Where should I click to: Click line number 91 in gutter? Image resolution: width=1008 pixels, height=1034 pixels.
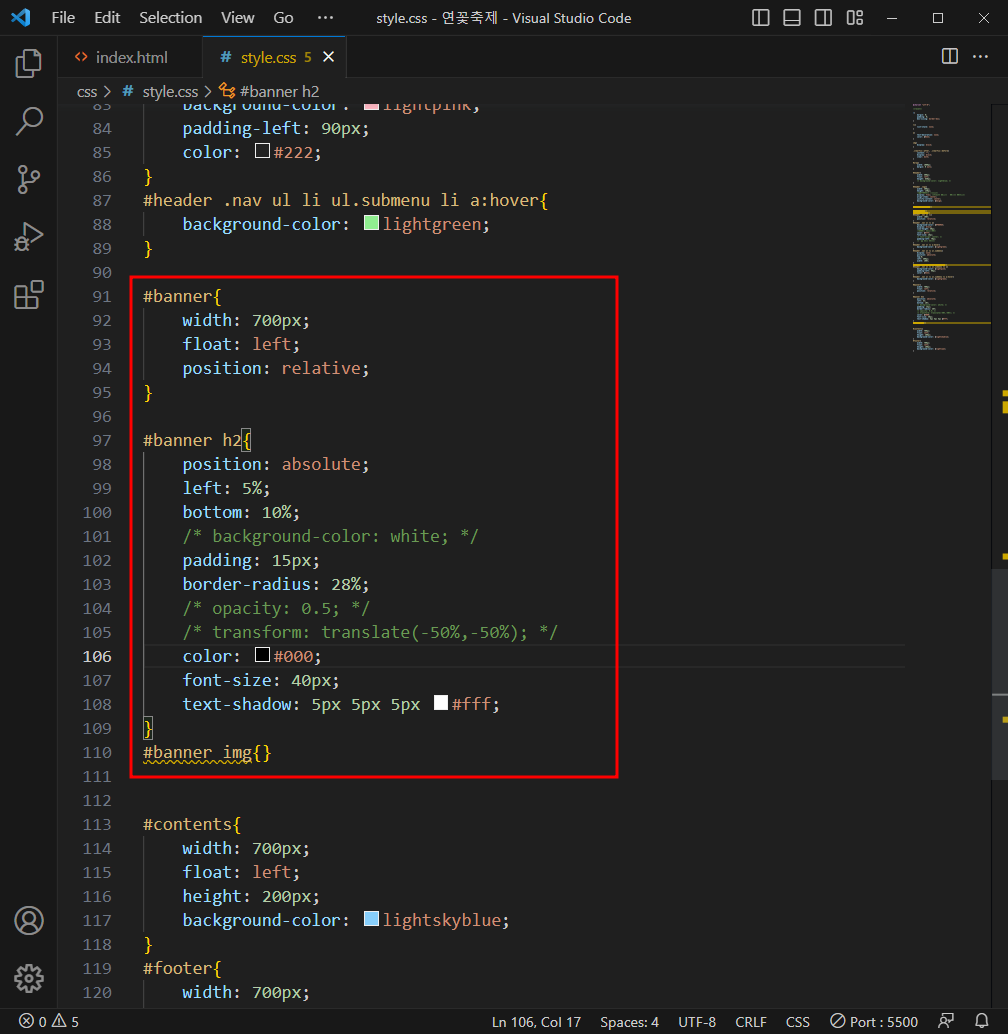click(x=102, y=296)
